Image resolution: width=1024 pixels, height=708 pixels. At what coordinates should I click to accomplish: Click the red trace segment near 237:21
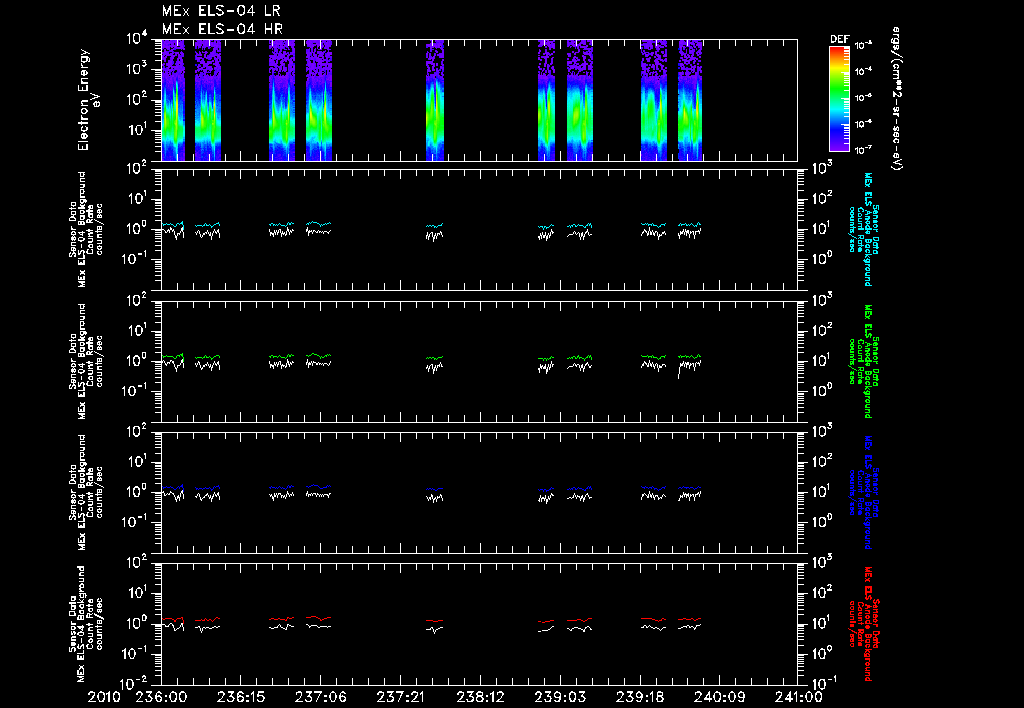tap(434, 620)
